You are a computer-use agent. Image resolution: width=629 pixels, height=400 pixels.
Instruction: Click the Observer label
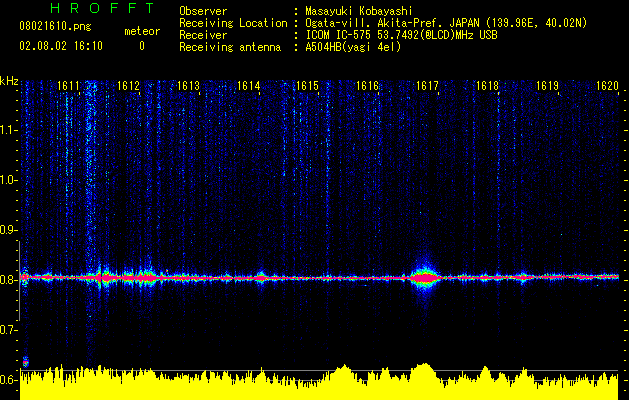coord(203,11)
